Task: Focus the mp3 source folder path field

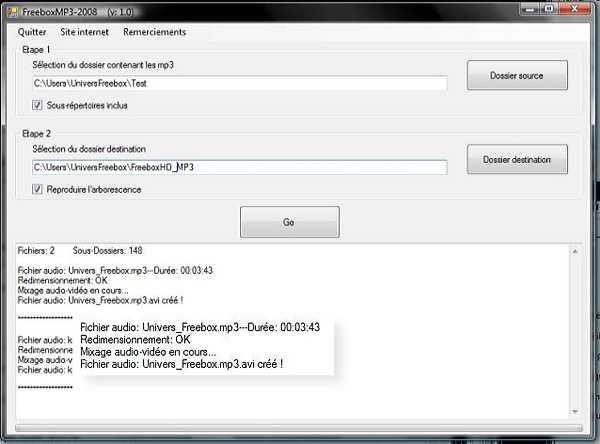Action: coord(240,83)
